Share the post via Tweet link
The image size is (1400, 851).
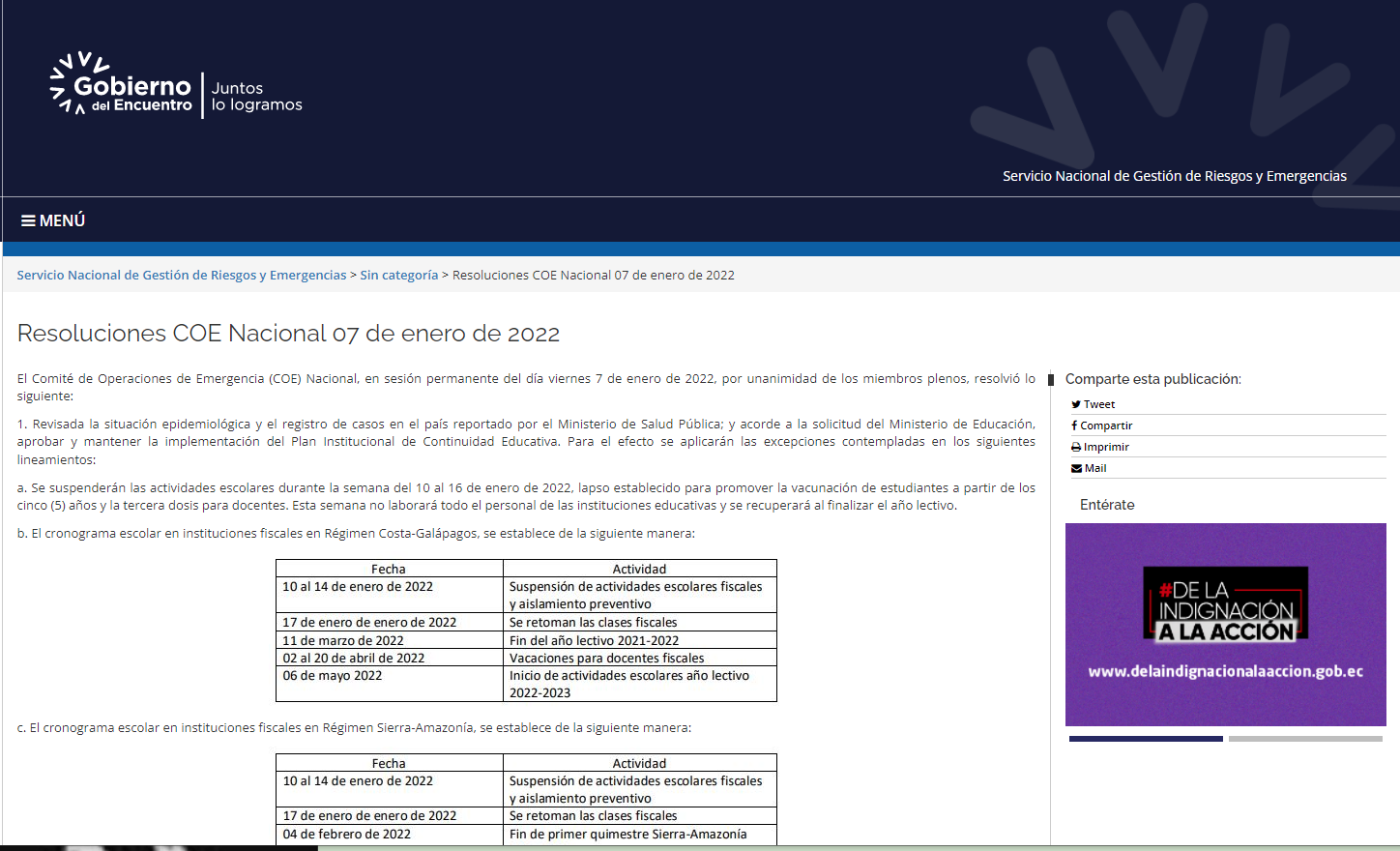pyautogui.click(x=1099, y=404)
